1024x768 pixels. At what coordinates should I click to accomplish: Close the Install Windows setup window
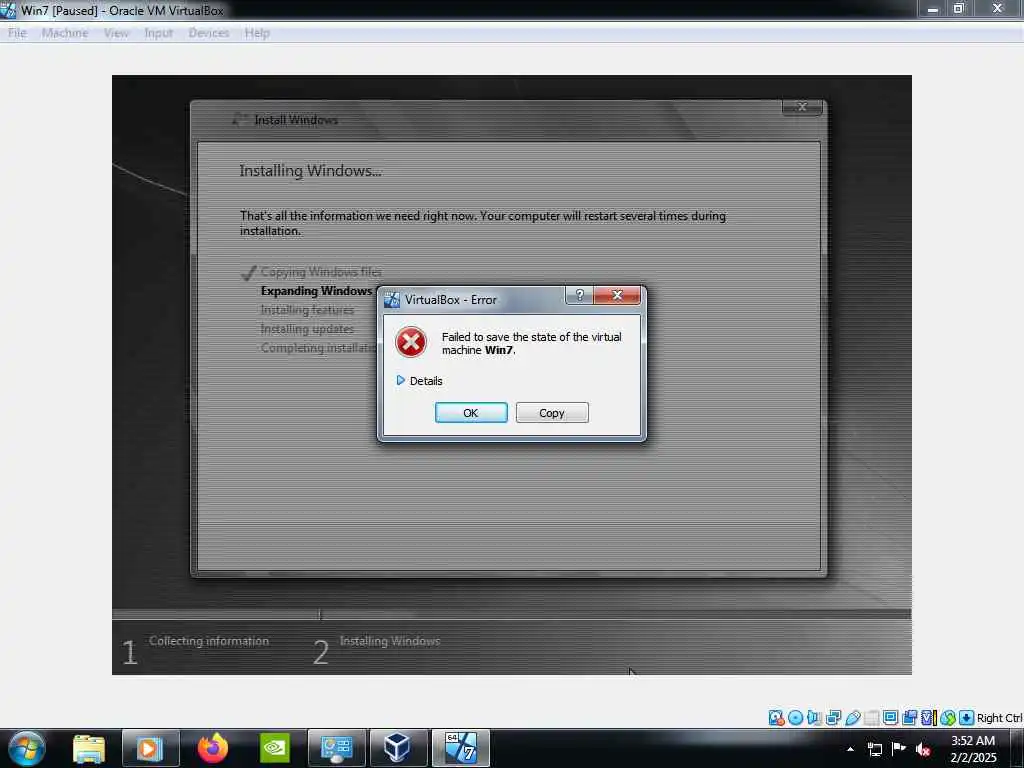(802, 107)
